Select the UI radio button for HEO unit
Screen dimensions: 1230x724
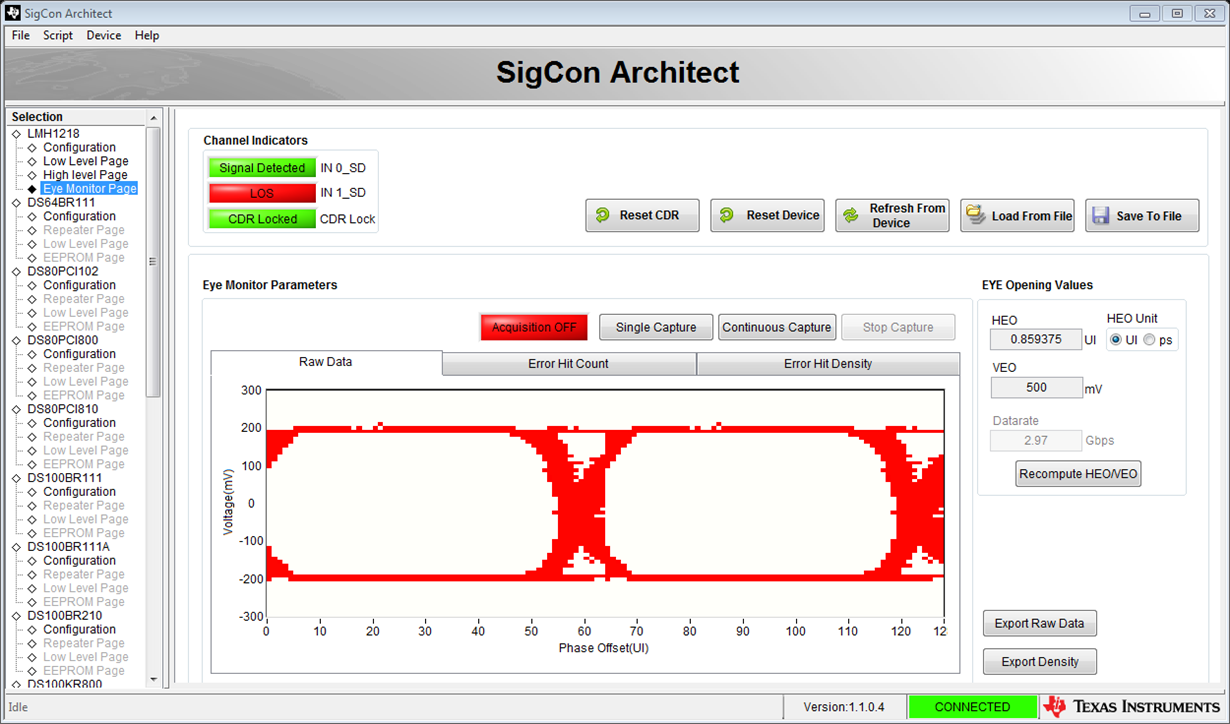click(x=1116, y=340)
